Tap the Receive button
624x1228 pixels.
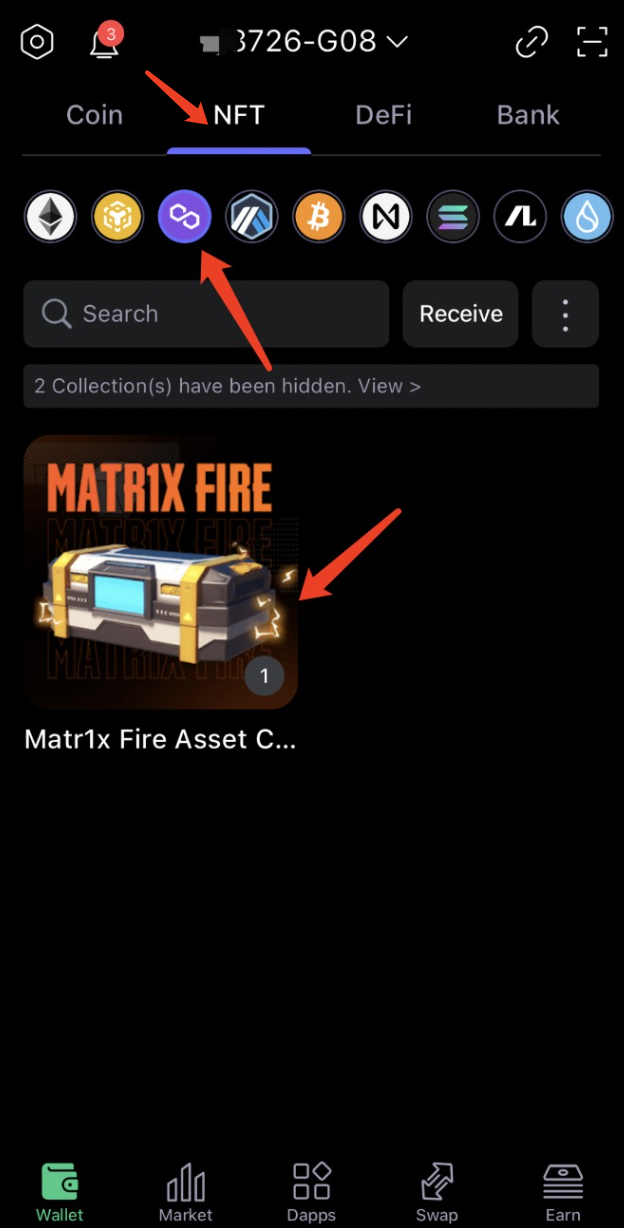tap(461, 314)
